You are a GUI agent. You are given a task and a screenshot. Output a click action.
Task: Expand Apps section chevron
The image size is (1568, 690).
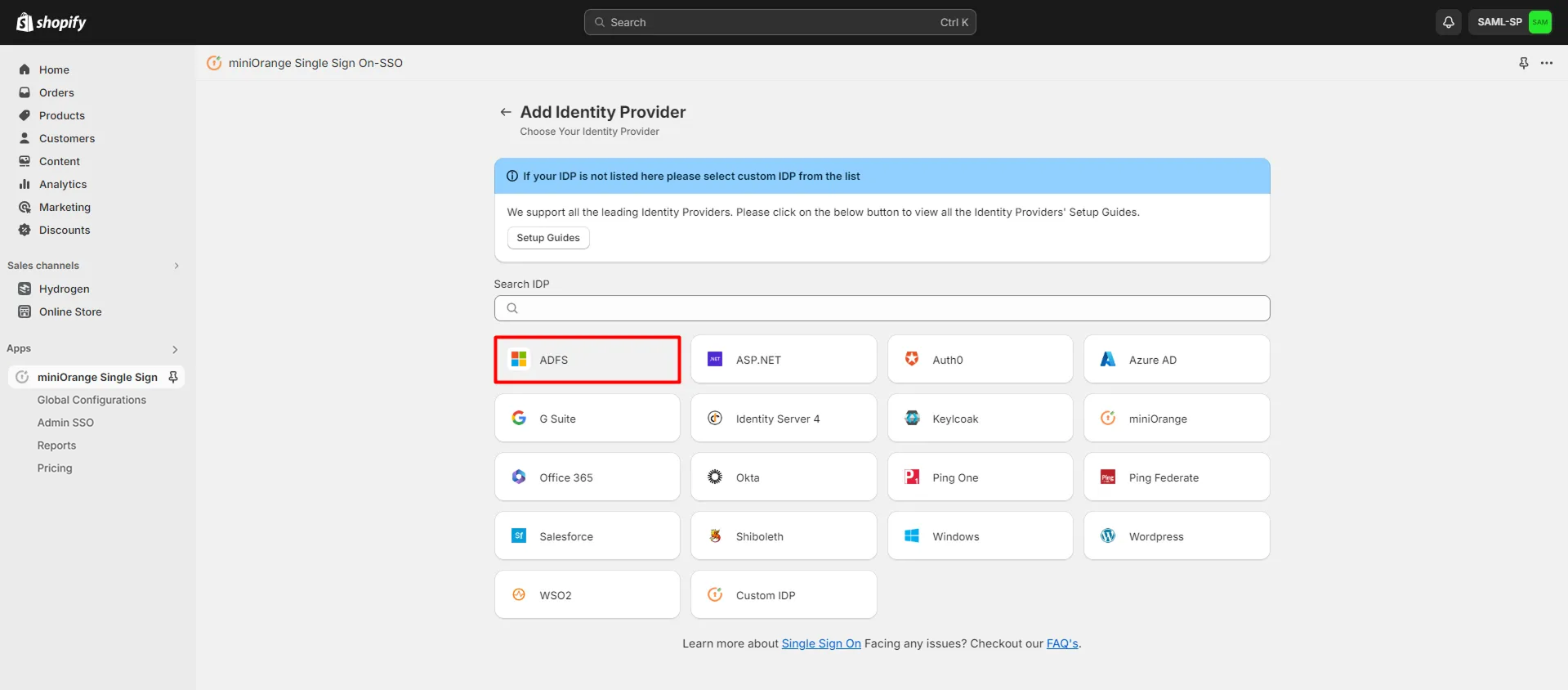175,349
